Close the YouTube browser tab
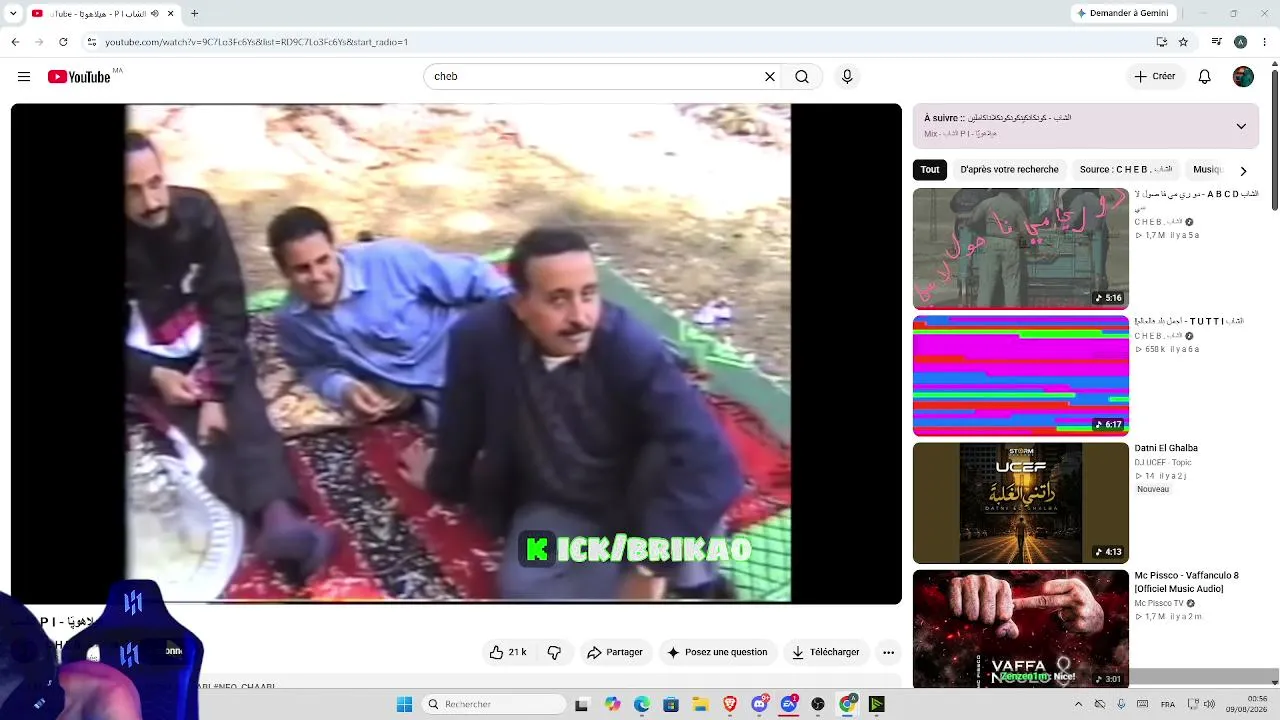 [171, 14]
